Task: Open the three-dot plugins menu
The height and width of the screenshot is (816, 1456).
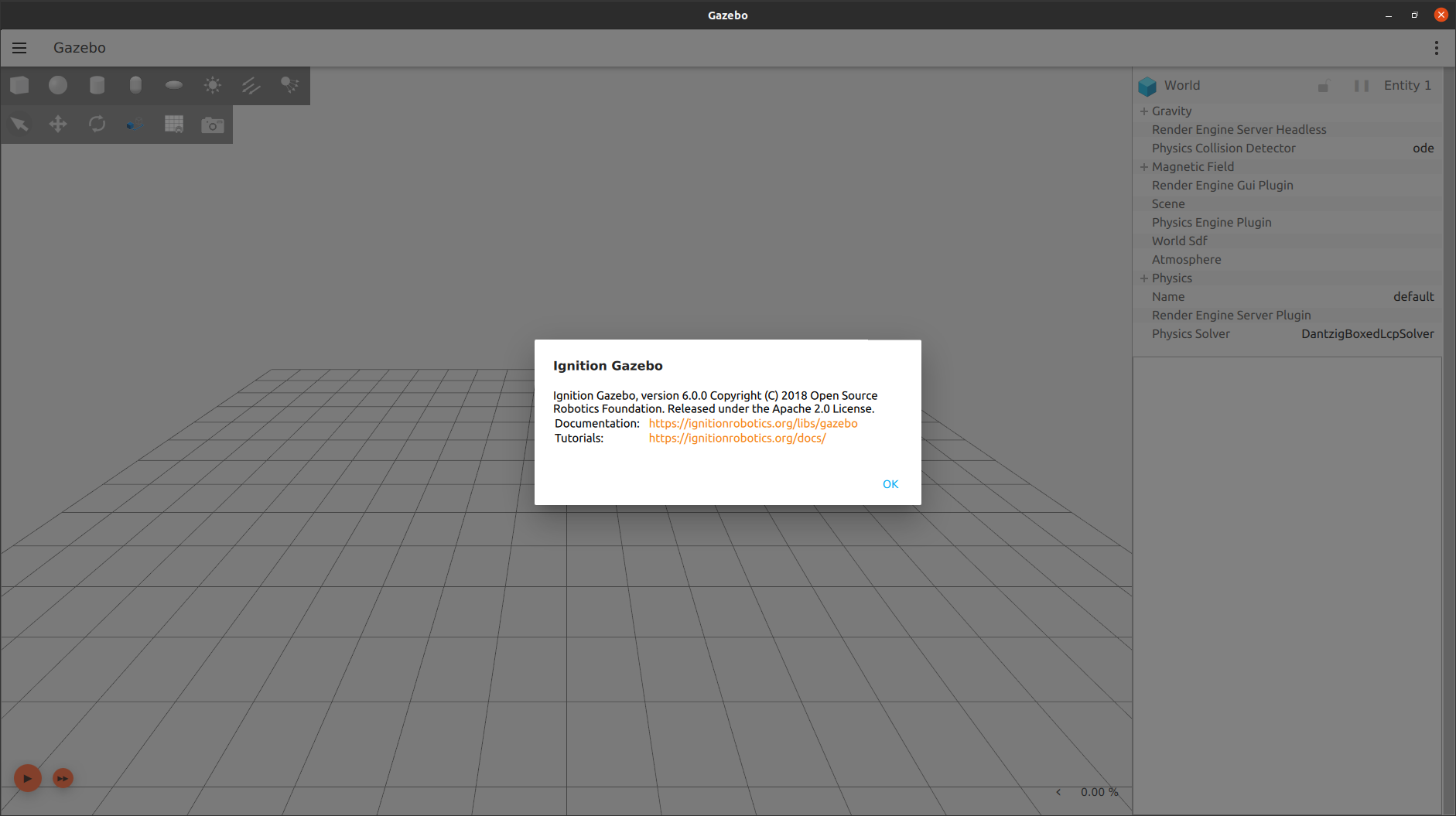Action: (1437, 48)
